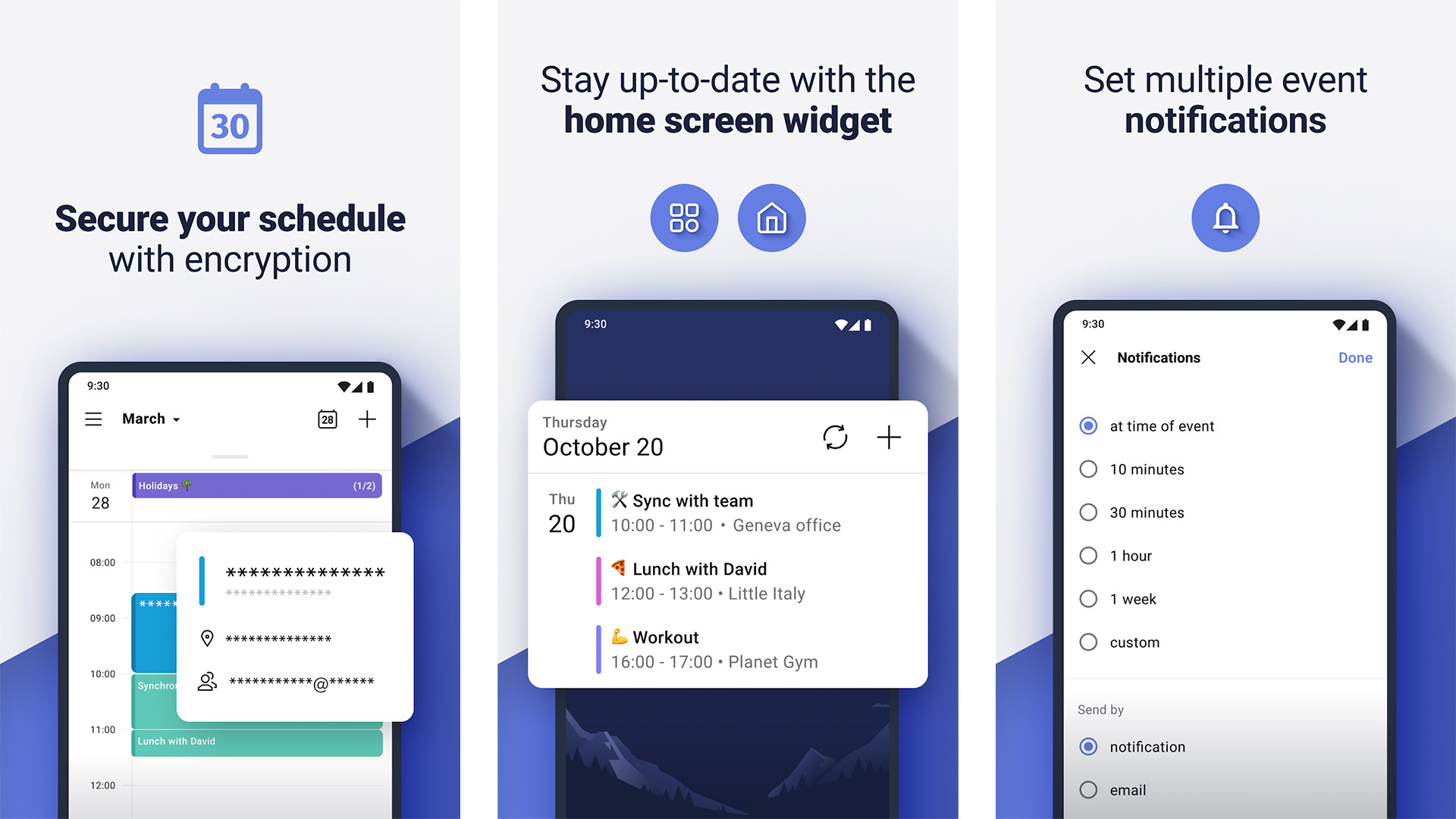Click the app grid widget icon
1456x819 pixels.
click(x=684, y=216)
